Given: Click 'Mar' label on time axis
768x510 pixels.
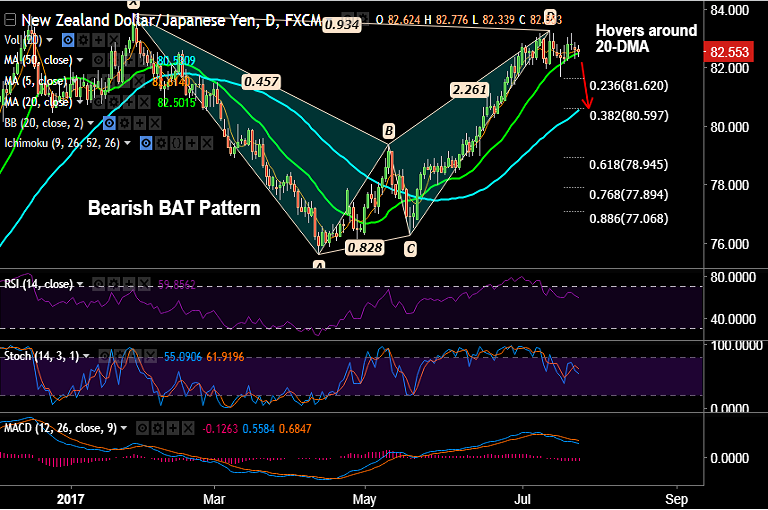Looking at the screenshot, I should (214, 499).
